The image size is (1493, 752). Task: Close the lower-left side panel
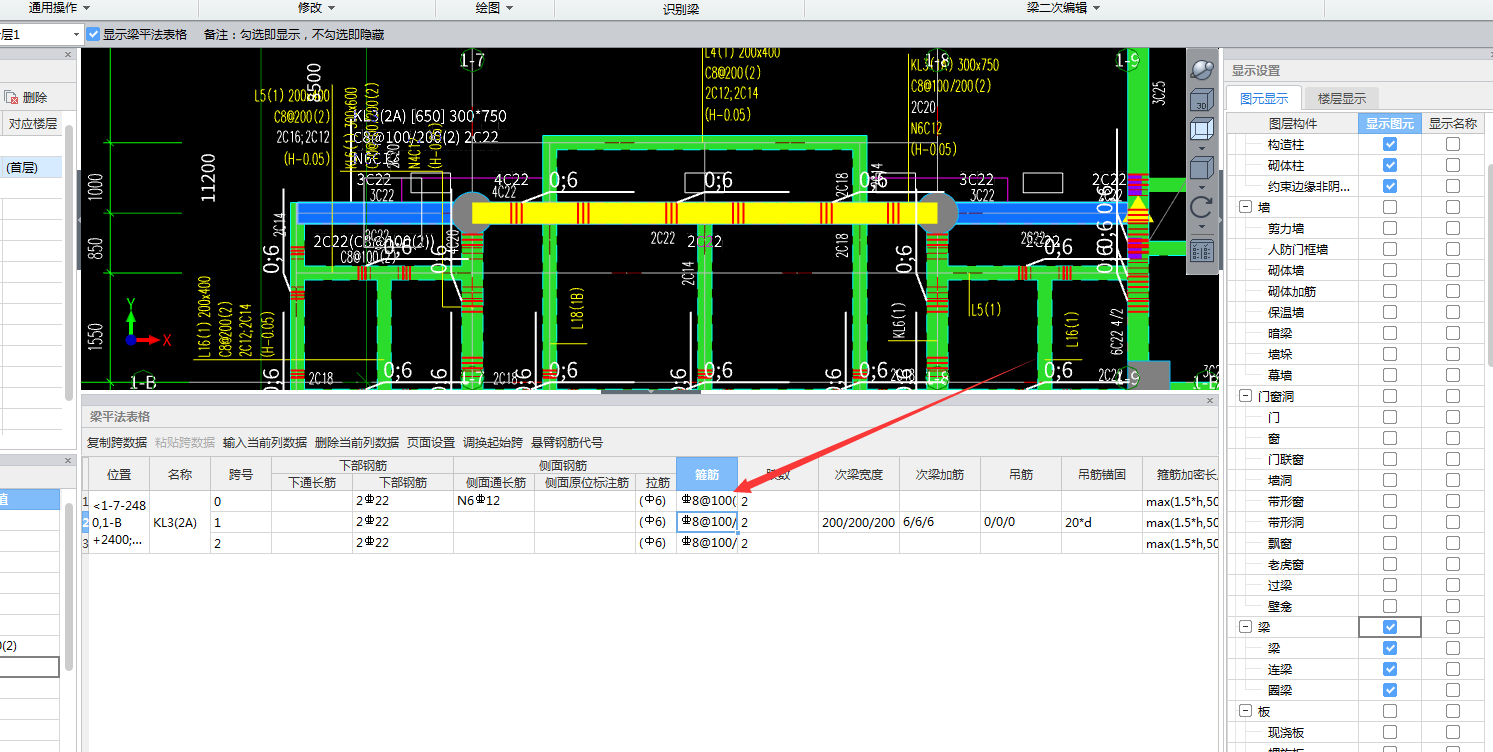(69, 460)
